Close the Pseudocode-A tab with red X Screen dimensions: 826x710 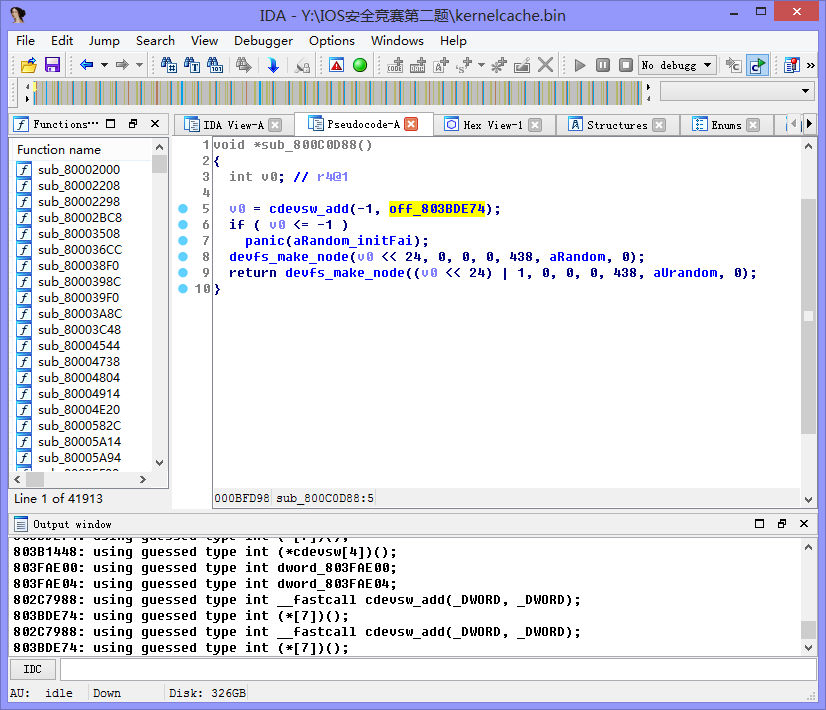point(411,124)
